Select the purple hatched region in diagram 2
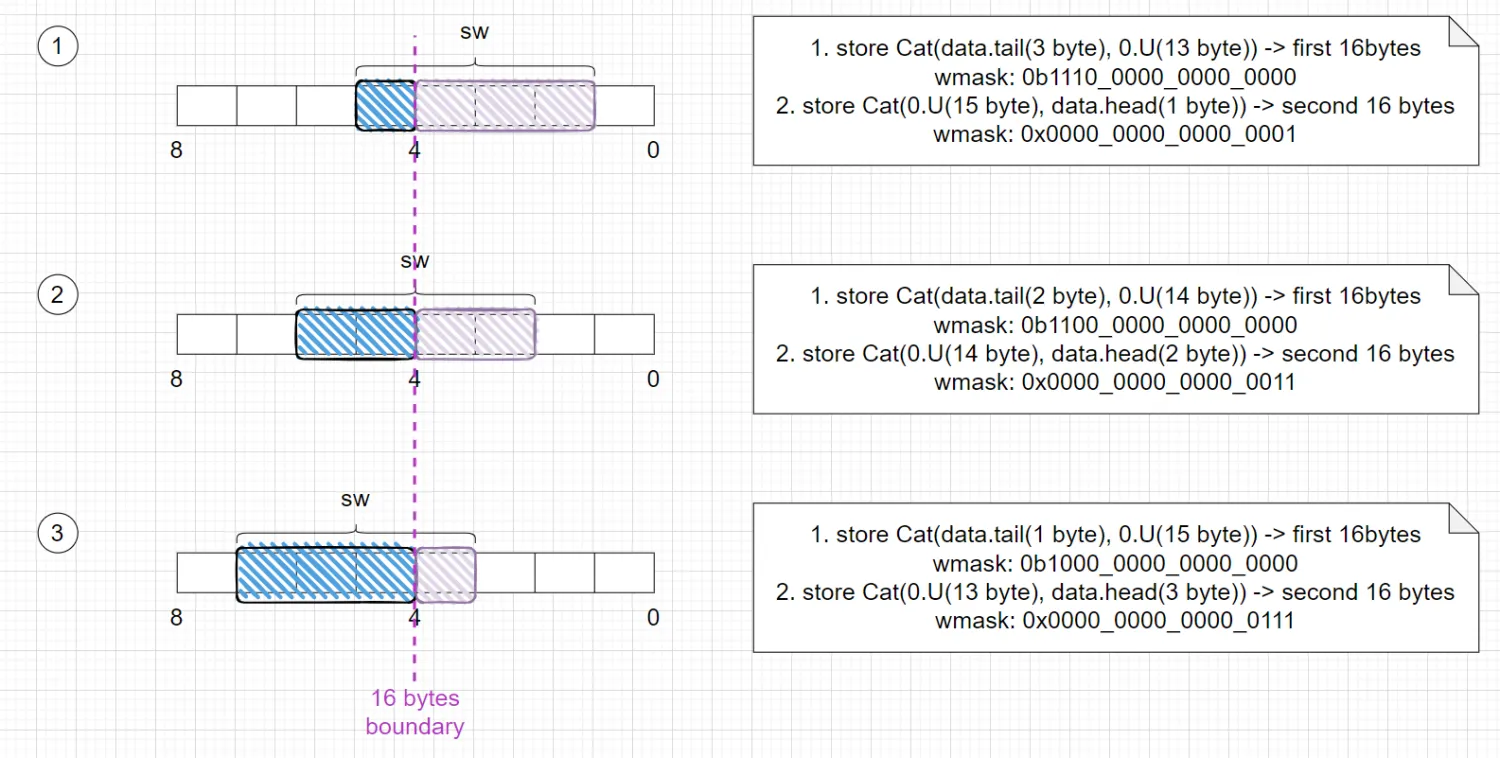This screenshot has height=758, width=1500. (475, 333)
